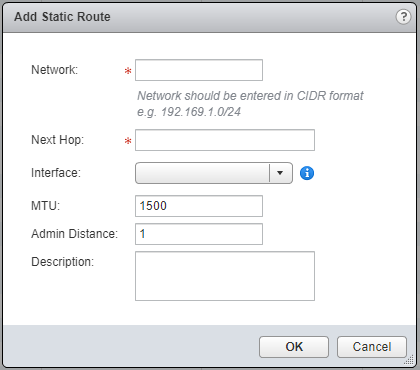420x370 pixels.
Task: Focus the Description text area
Action: (x=225, y=276)
